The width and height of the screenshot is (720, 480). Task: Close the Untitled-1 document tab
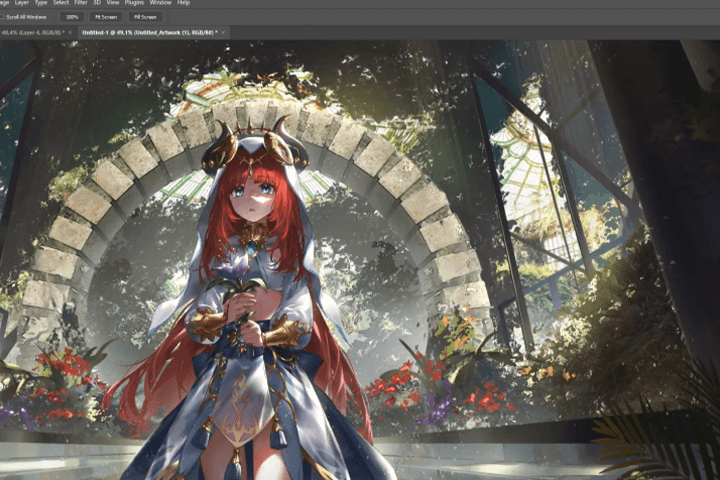pos(223,33)
